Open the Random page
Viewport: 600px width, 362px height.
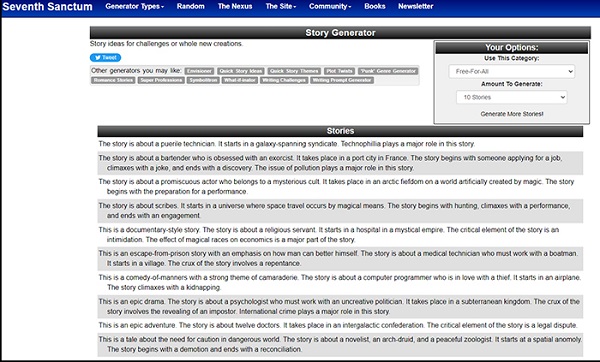191,7
